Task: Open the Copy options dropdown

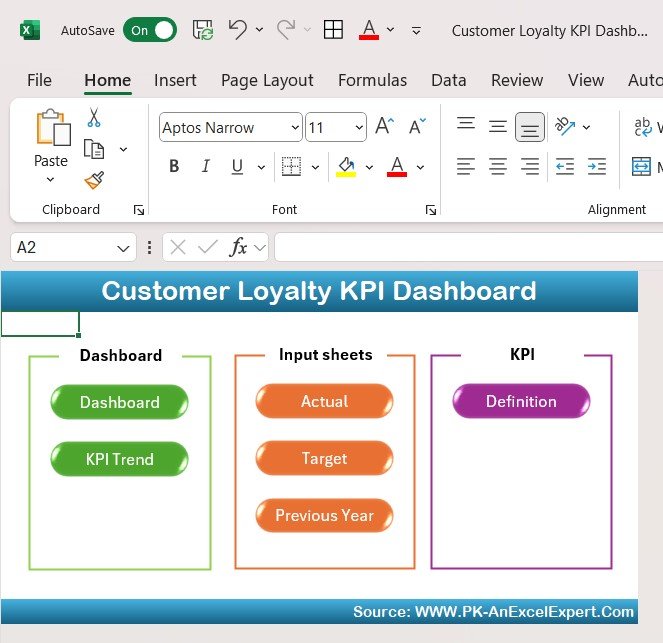Action: coord(123,149)
